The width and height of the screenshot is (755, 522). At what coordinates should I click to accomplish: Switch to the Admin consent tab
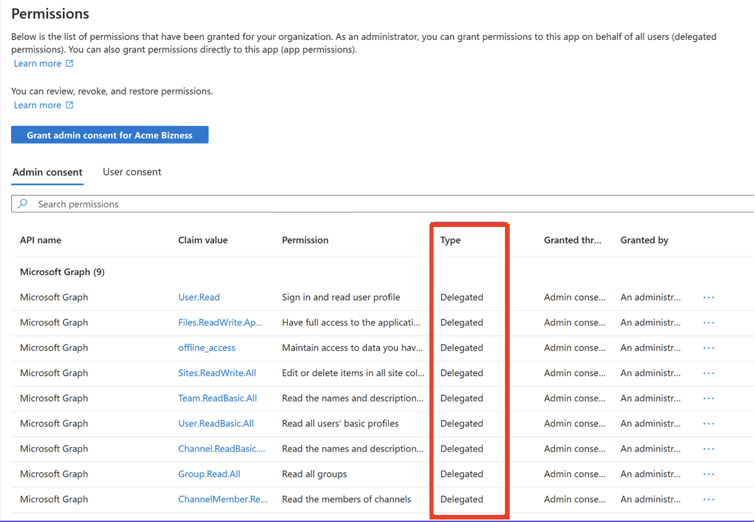pyautogui.click(x=47, y=172)
